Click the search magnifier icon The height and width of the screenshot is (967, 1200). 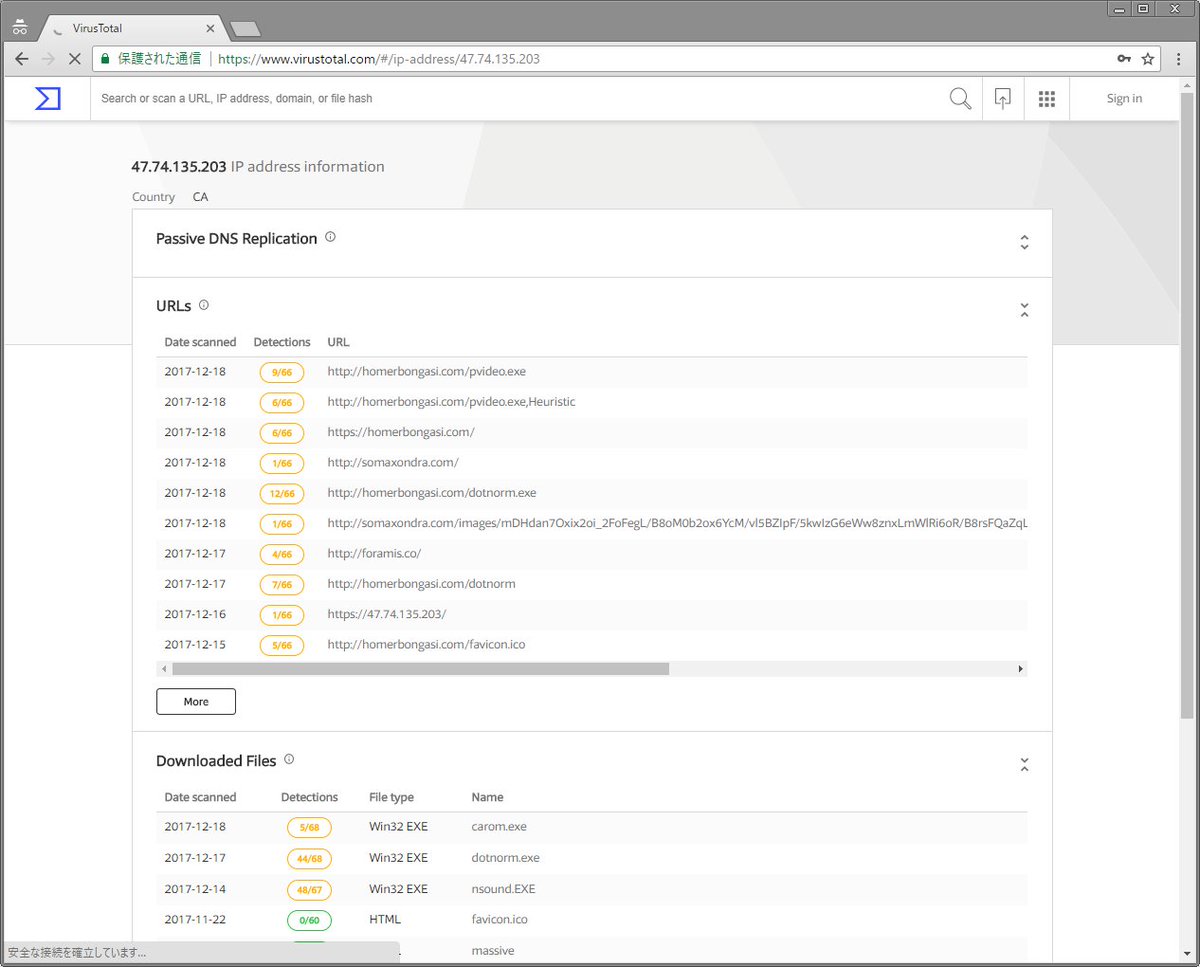pyautogui.click(x=960, y=98)
